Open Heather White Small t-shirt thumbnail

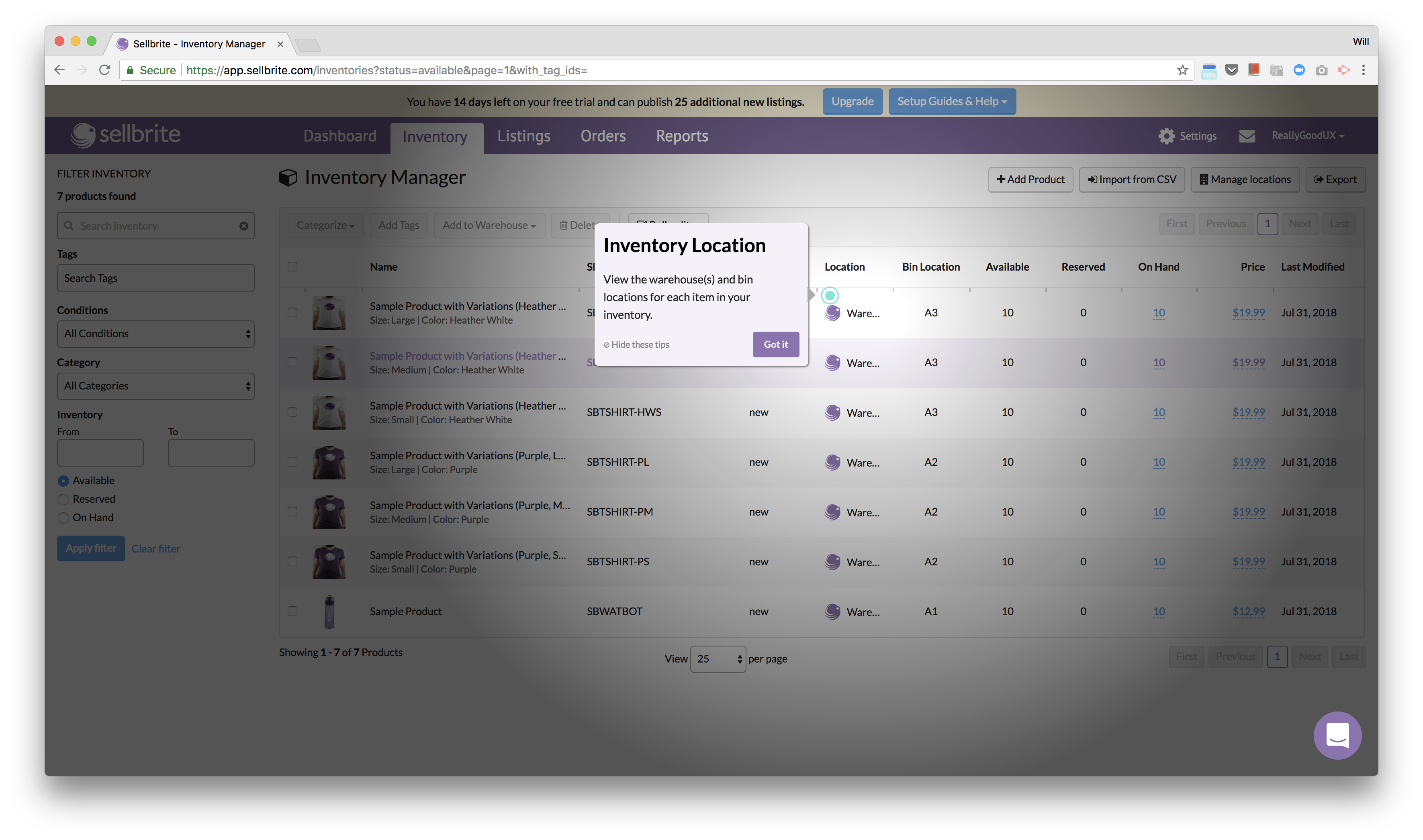click(x=329, y=412)
